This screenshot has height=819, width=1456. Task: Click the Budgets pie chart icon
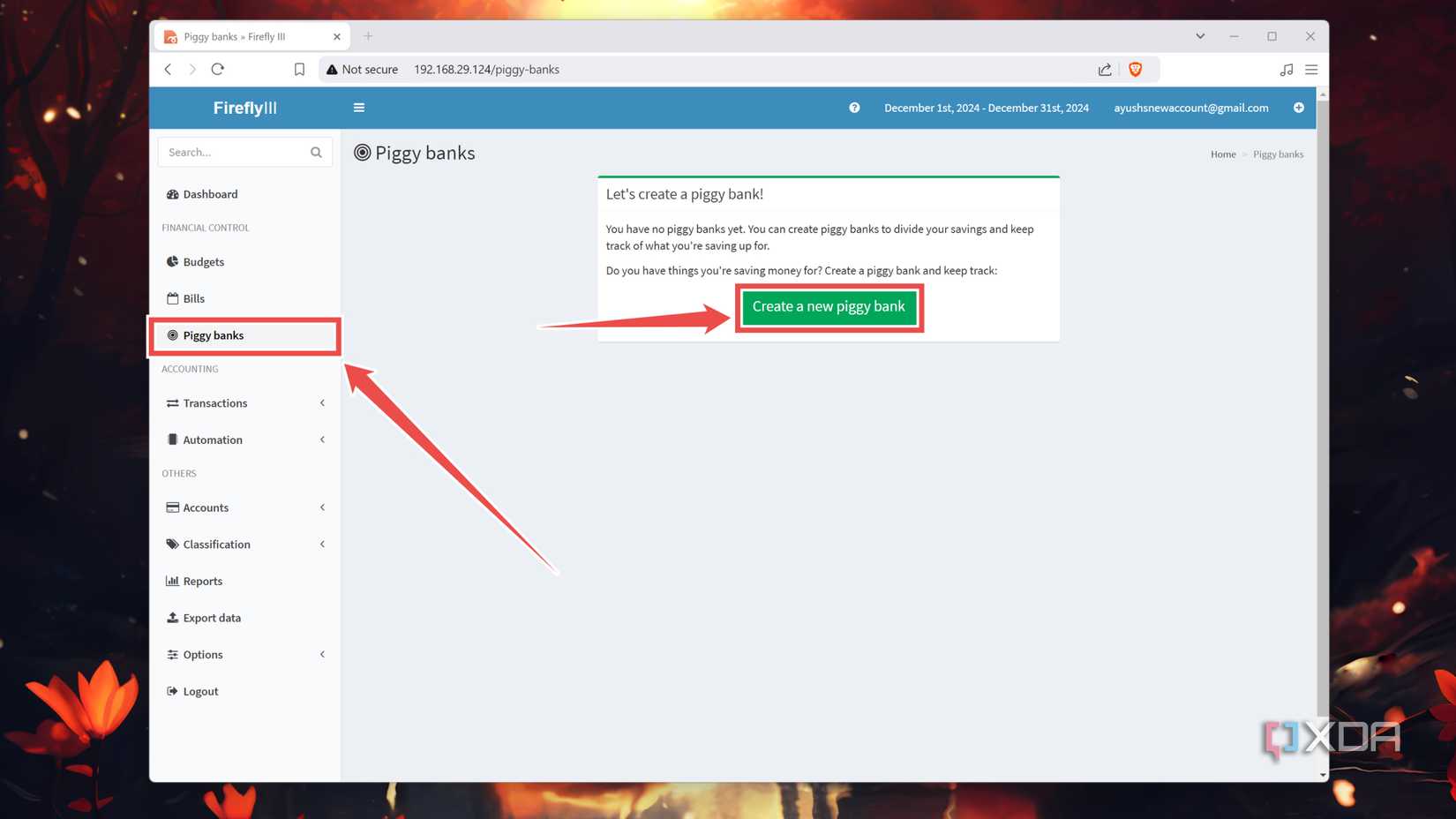pyautogui.click(x=173, y=262)
